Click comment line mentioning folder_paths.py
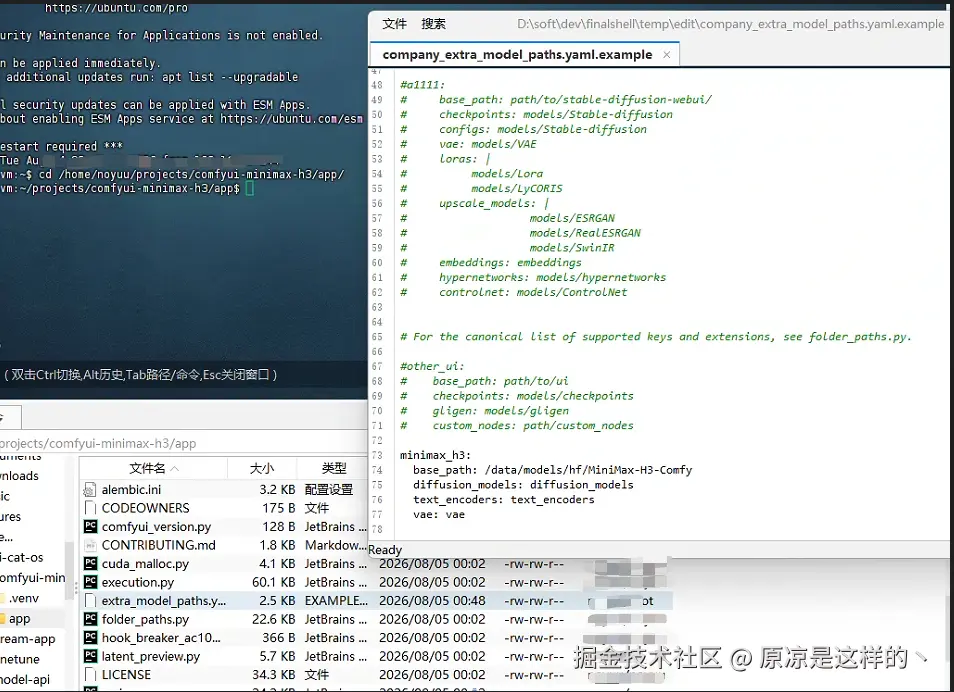The height and width of the screenshot is (692, 954). point(656,337)
